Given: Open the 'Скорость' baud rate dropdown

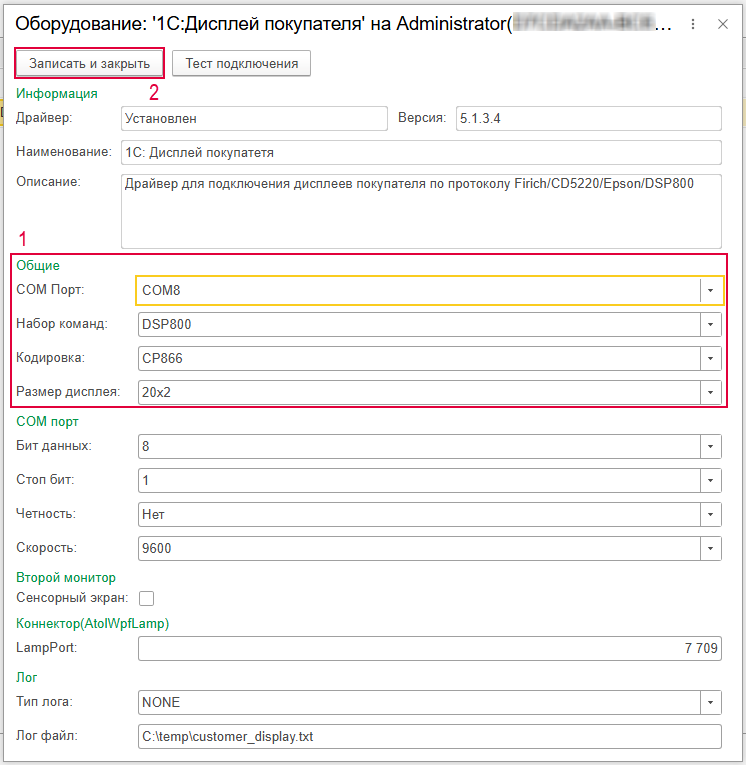Looking at the screenshot, I should point(710,548).
